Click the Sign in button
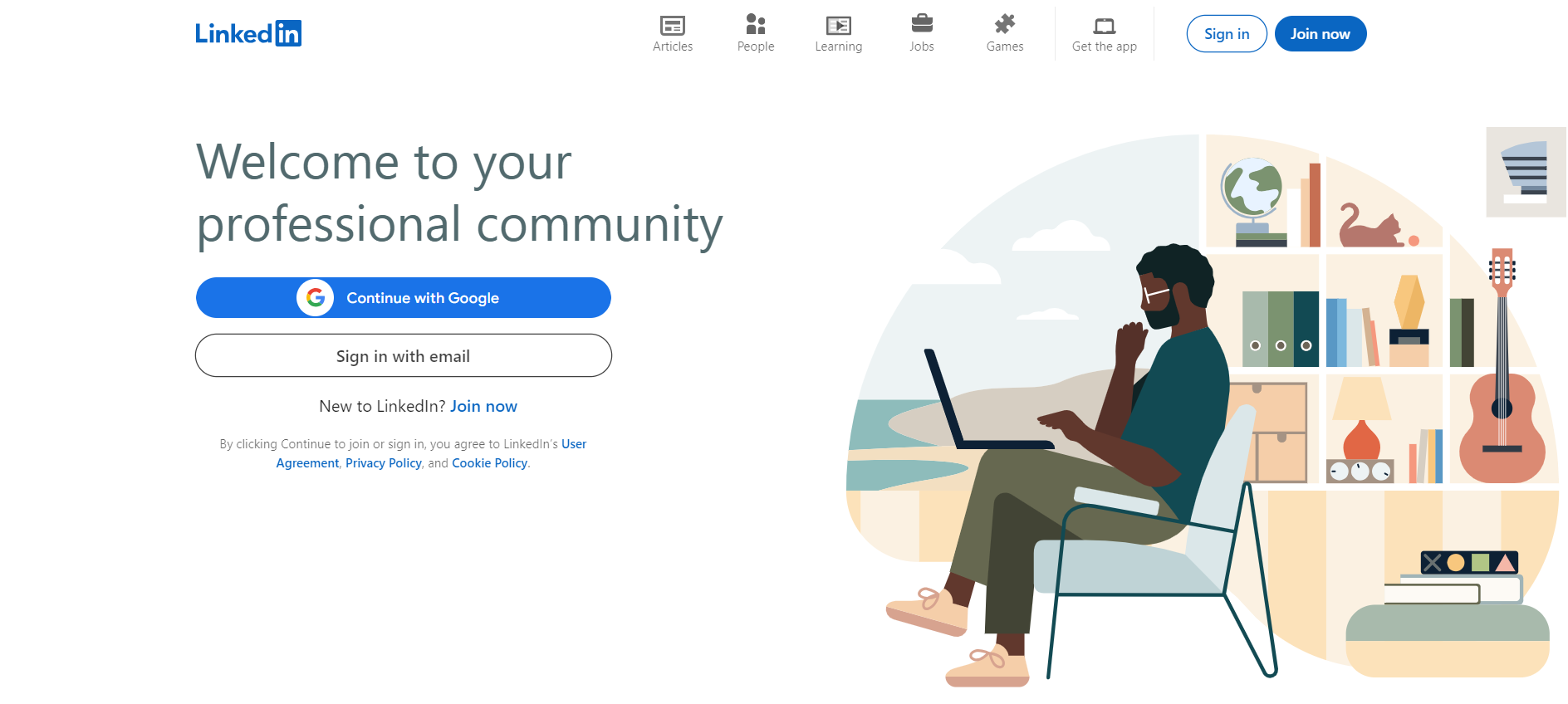Image resolution: width=1568 pixels, height=704 pixels. click(1227, 34)
